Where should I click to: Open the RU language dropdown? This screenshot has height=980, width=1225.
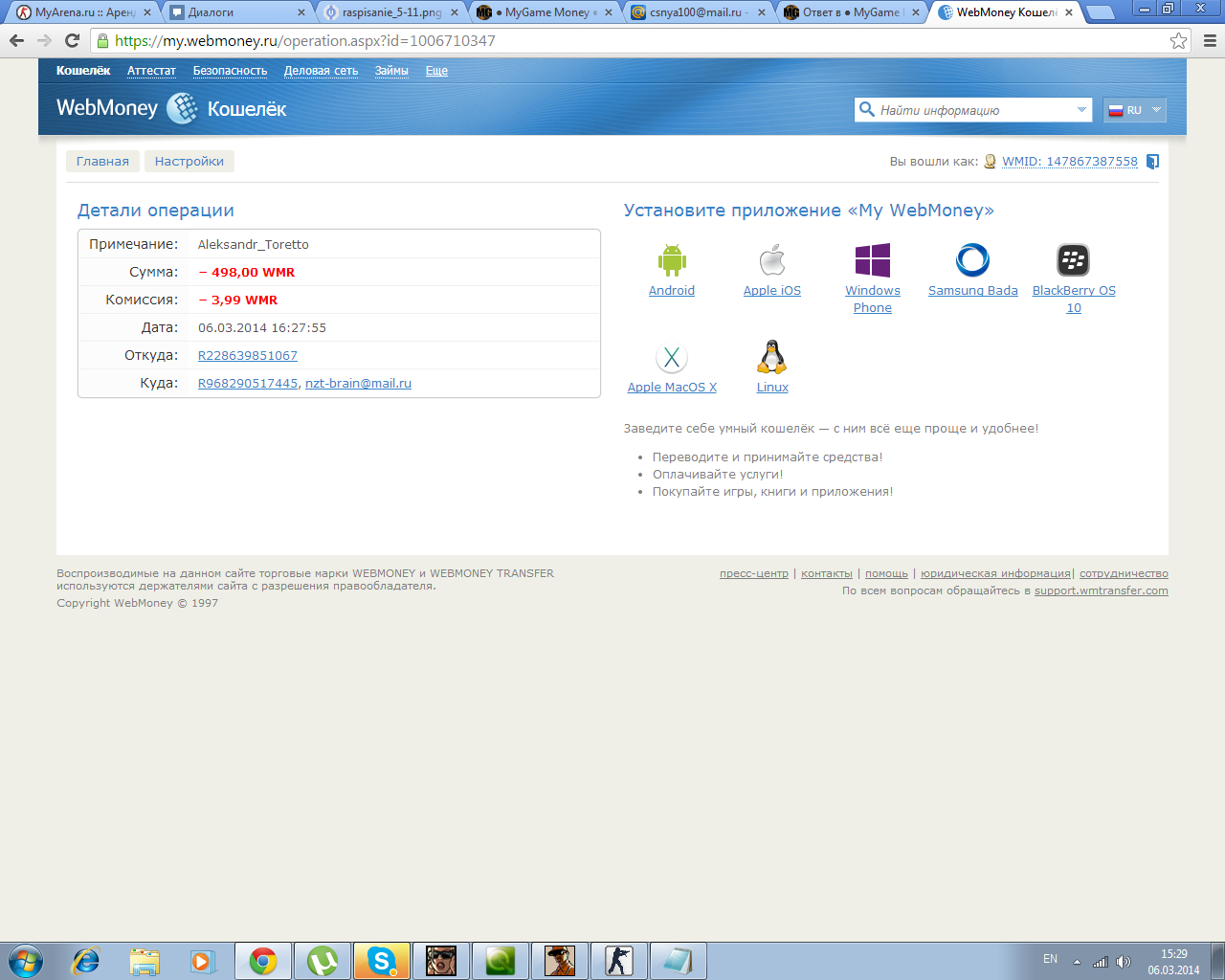(1134, 110)
